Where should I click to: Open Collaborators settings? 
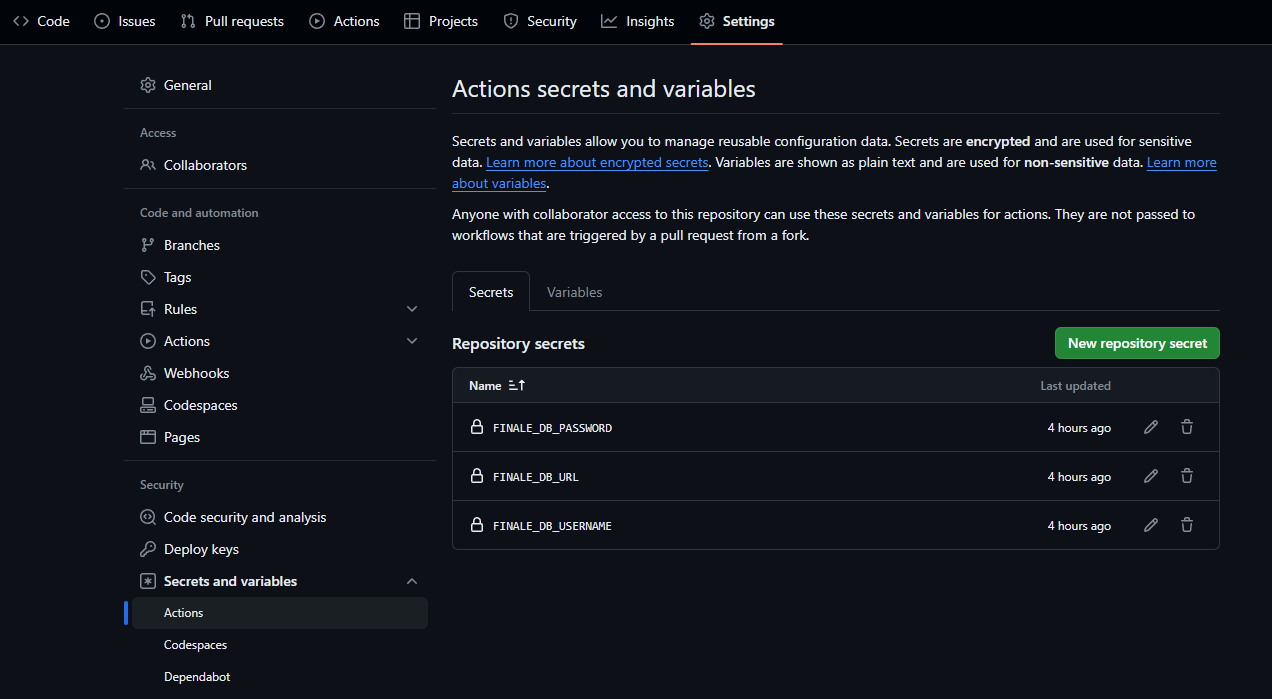coord(280,165)
